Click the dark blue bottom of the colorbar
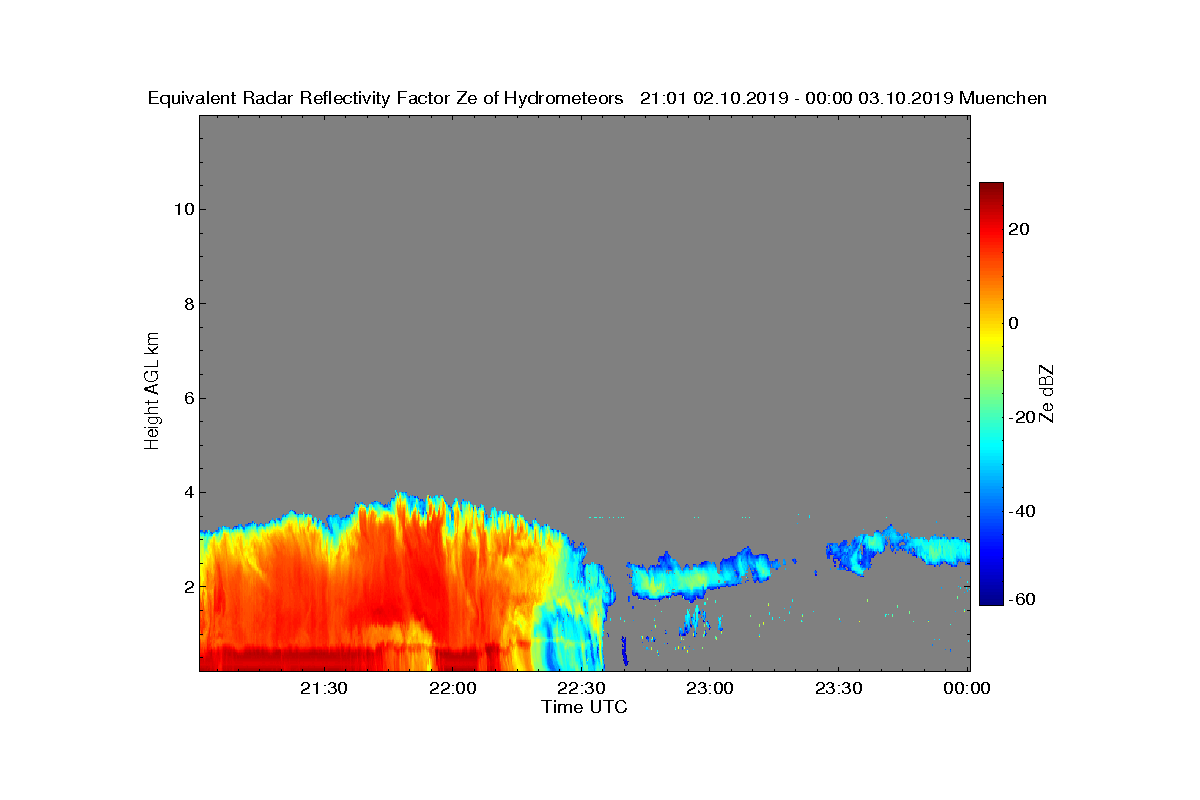Image resolution: width=1200 pixels, height=800 pixels. point(991,597)
